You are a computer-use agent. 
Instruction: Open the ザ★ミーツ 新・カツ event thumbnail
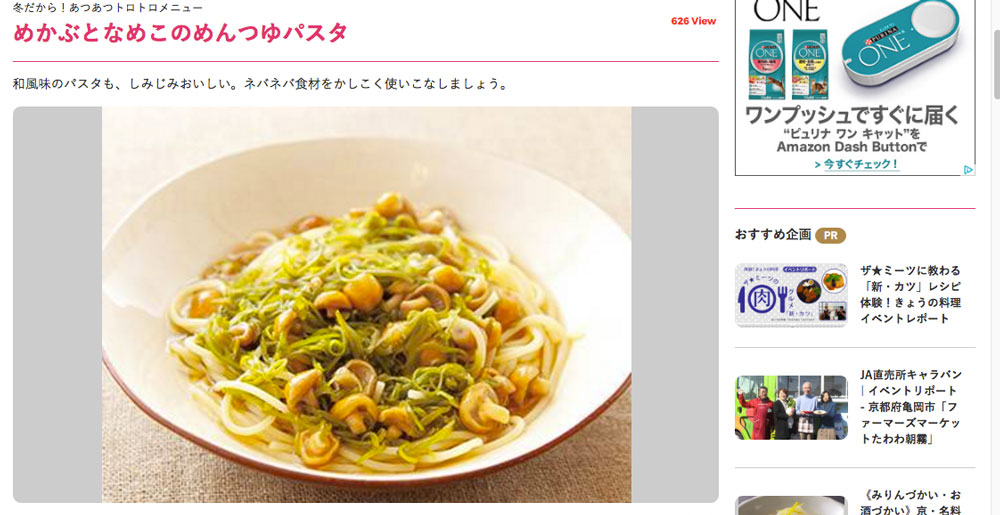[791, 296]
